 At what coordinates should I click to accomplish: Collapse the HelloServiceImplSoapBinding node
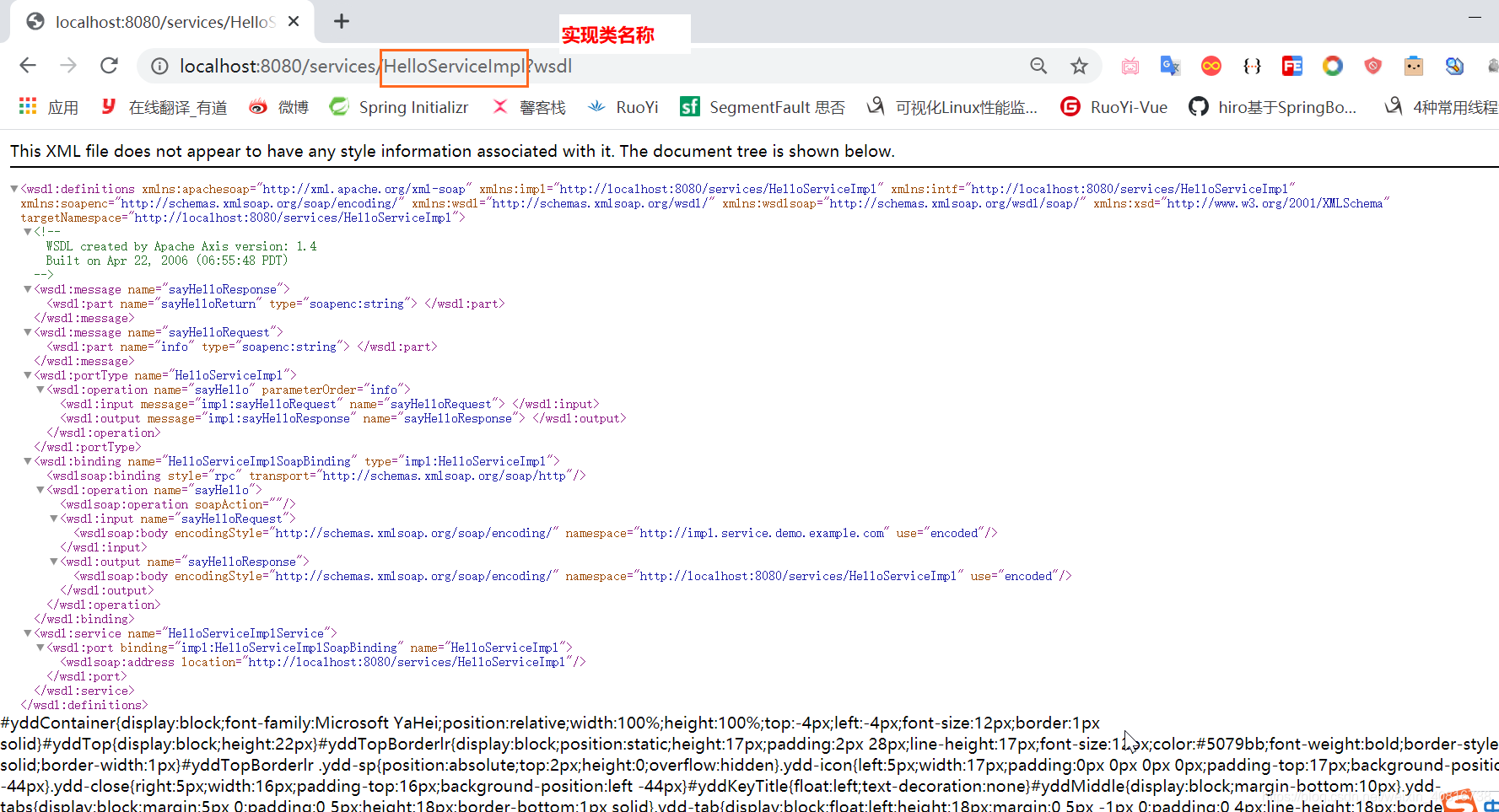(27, 460)
